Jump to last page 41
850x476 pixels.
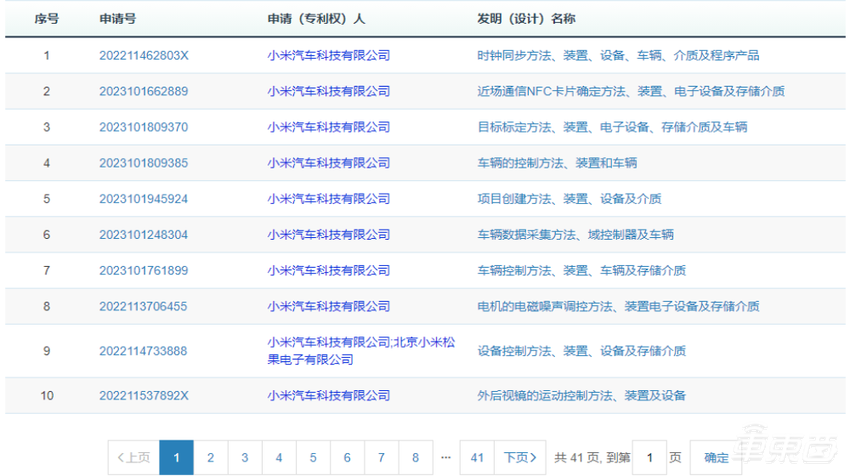pyautogui.click(x=477, y=458)
